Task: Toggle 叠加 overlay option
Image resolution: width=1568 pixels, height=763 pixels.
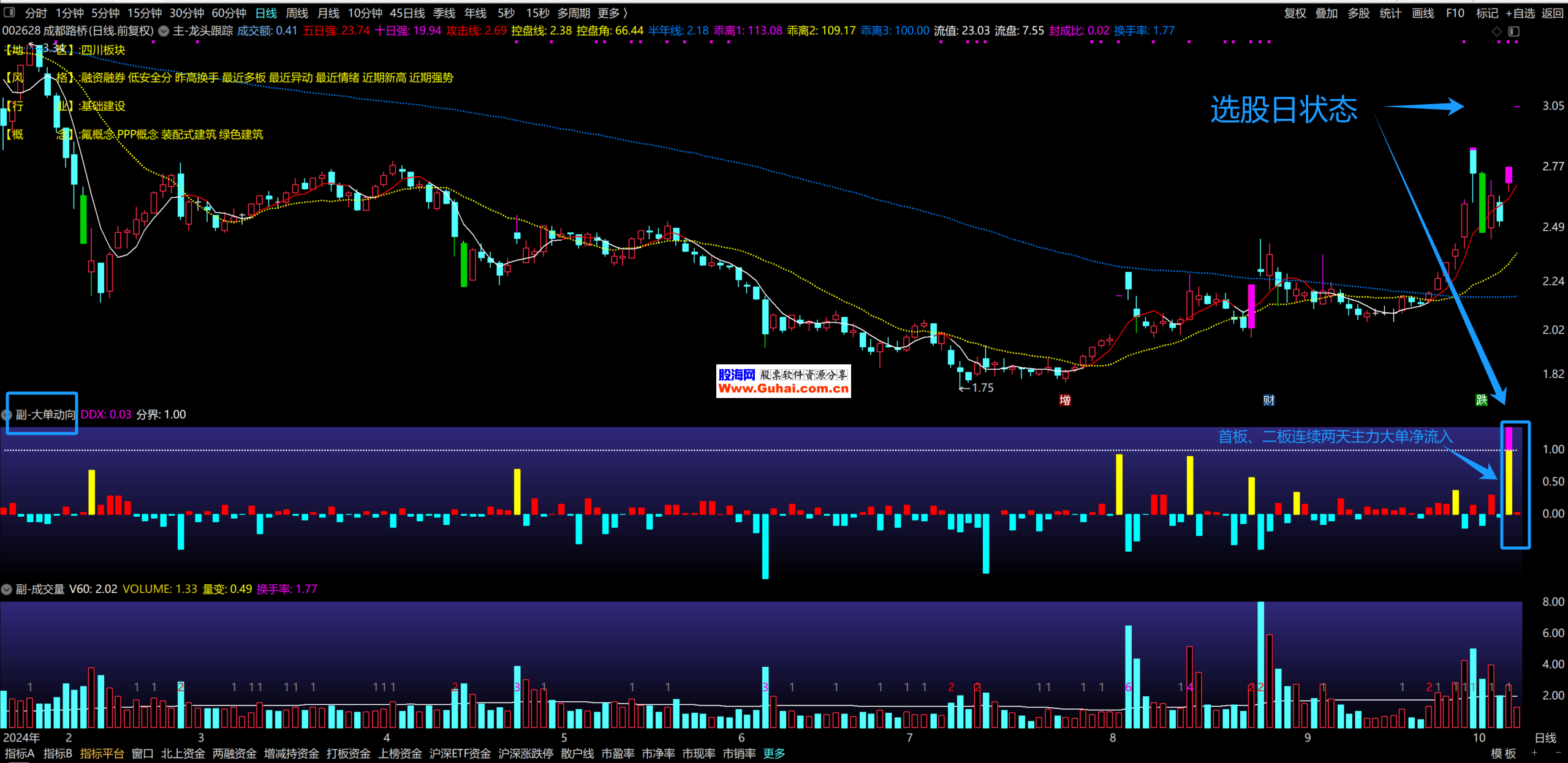Action: [1327, 13]
